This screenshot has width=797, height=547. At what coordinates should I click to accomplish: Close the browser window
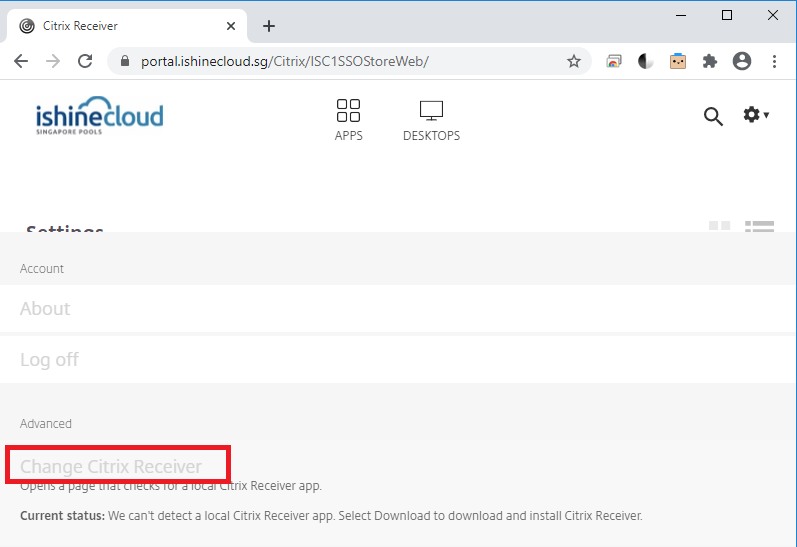773,15
